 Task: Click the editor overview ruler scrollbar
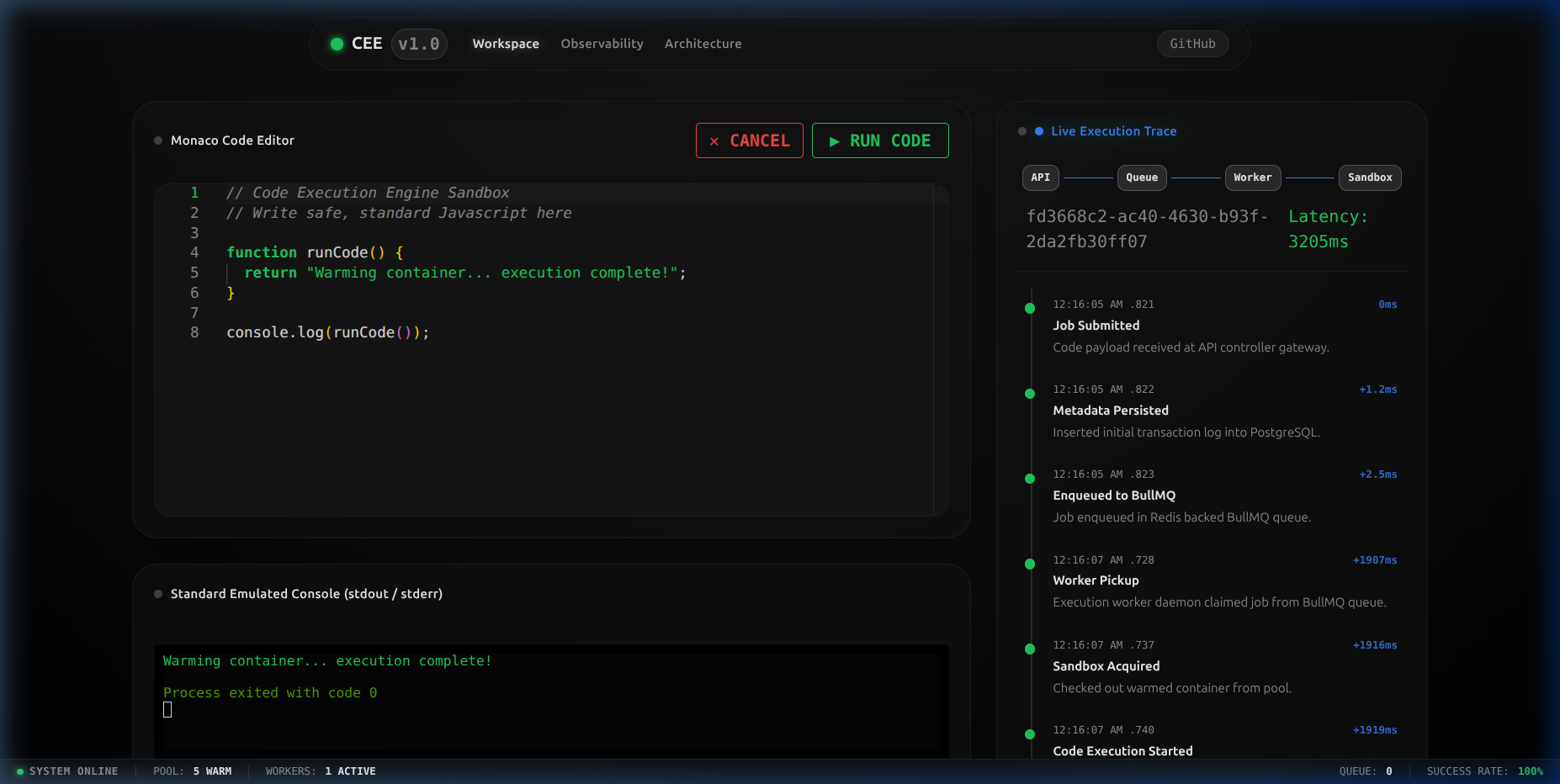tap(942, 350)
